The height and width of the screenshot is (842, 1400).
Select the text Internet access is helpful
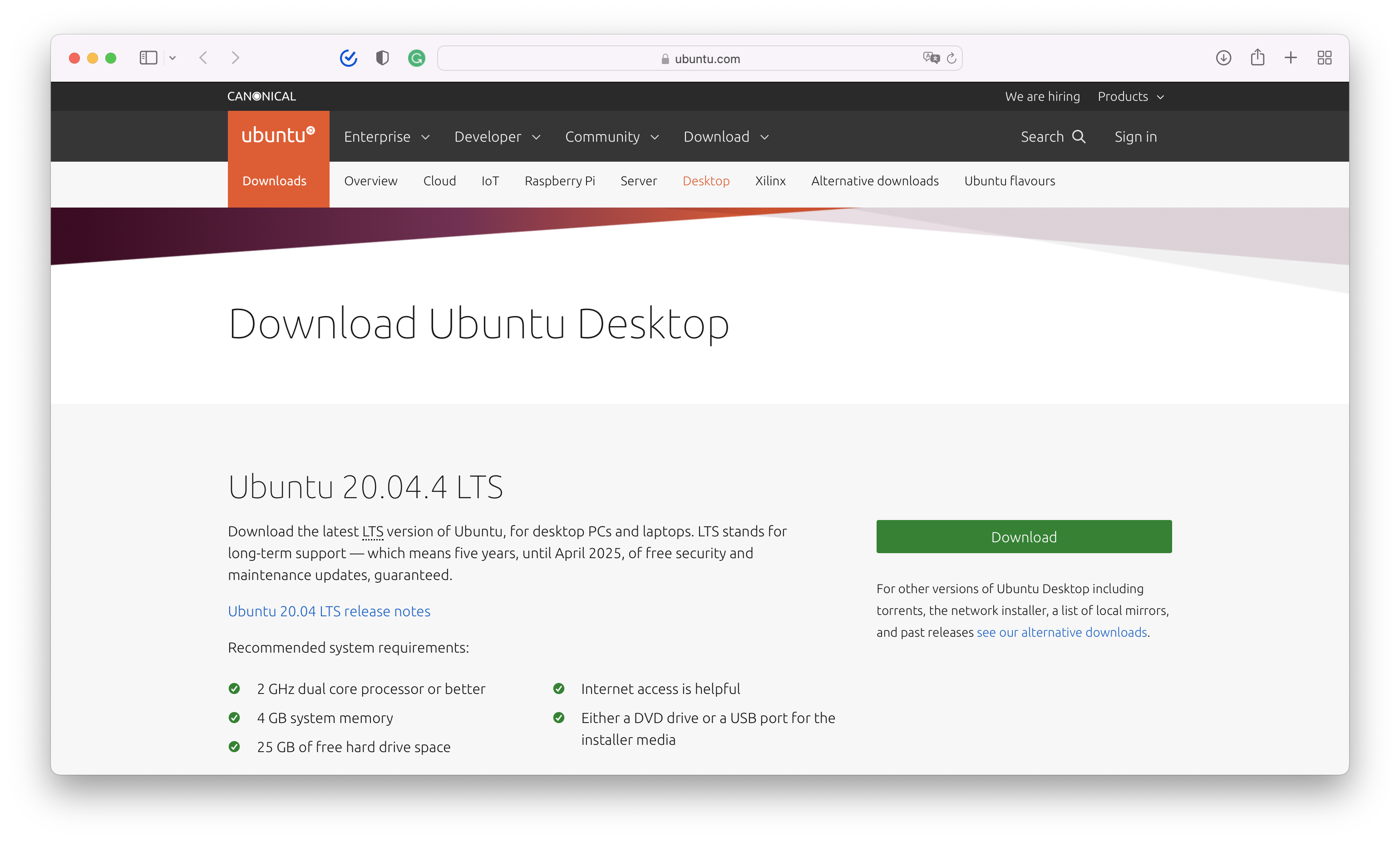click(x=661, y=689)
